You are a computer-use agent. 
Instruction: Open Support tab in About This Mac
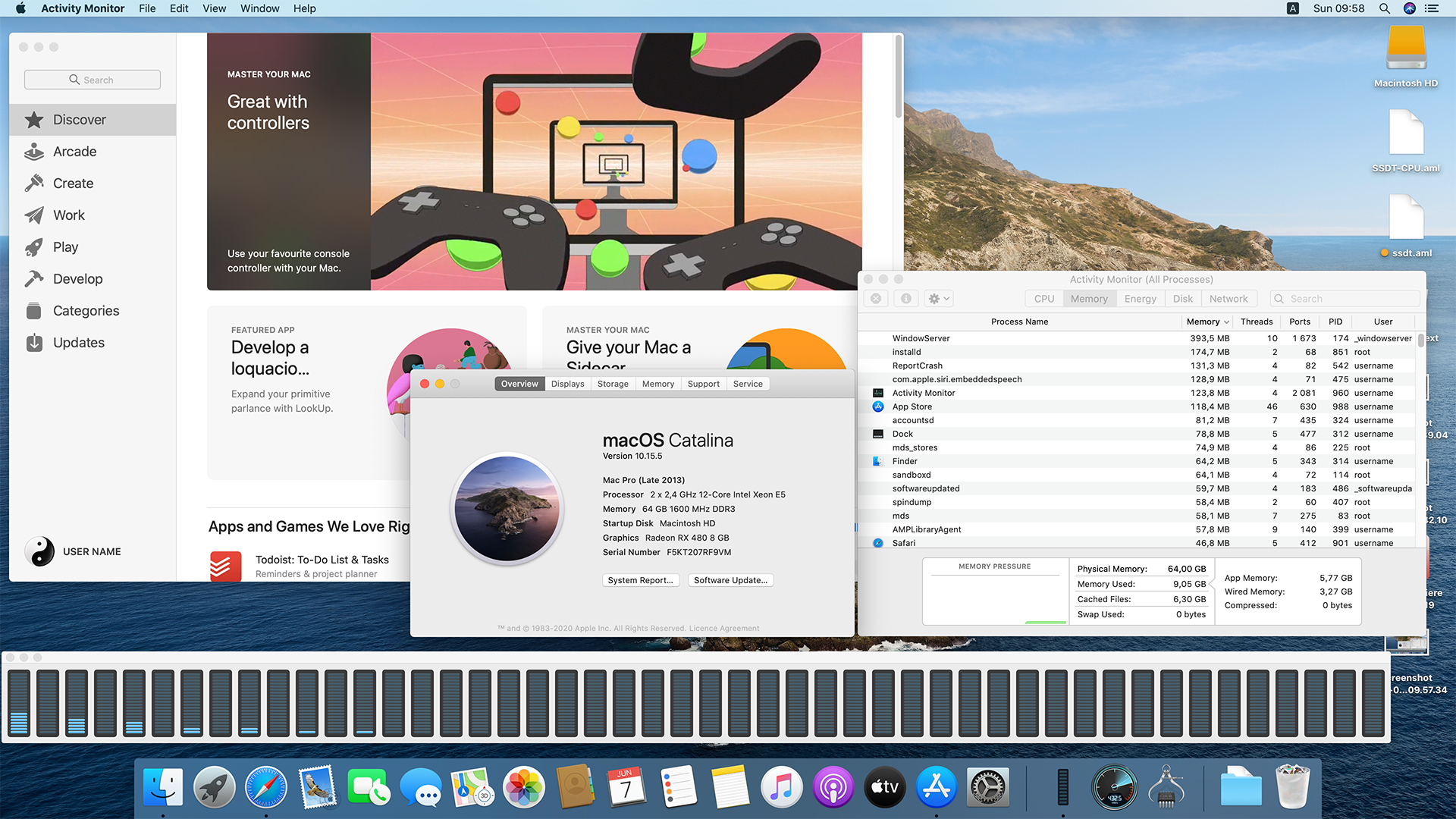(x=704, y=384)
